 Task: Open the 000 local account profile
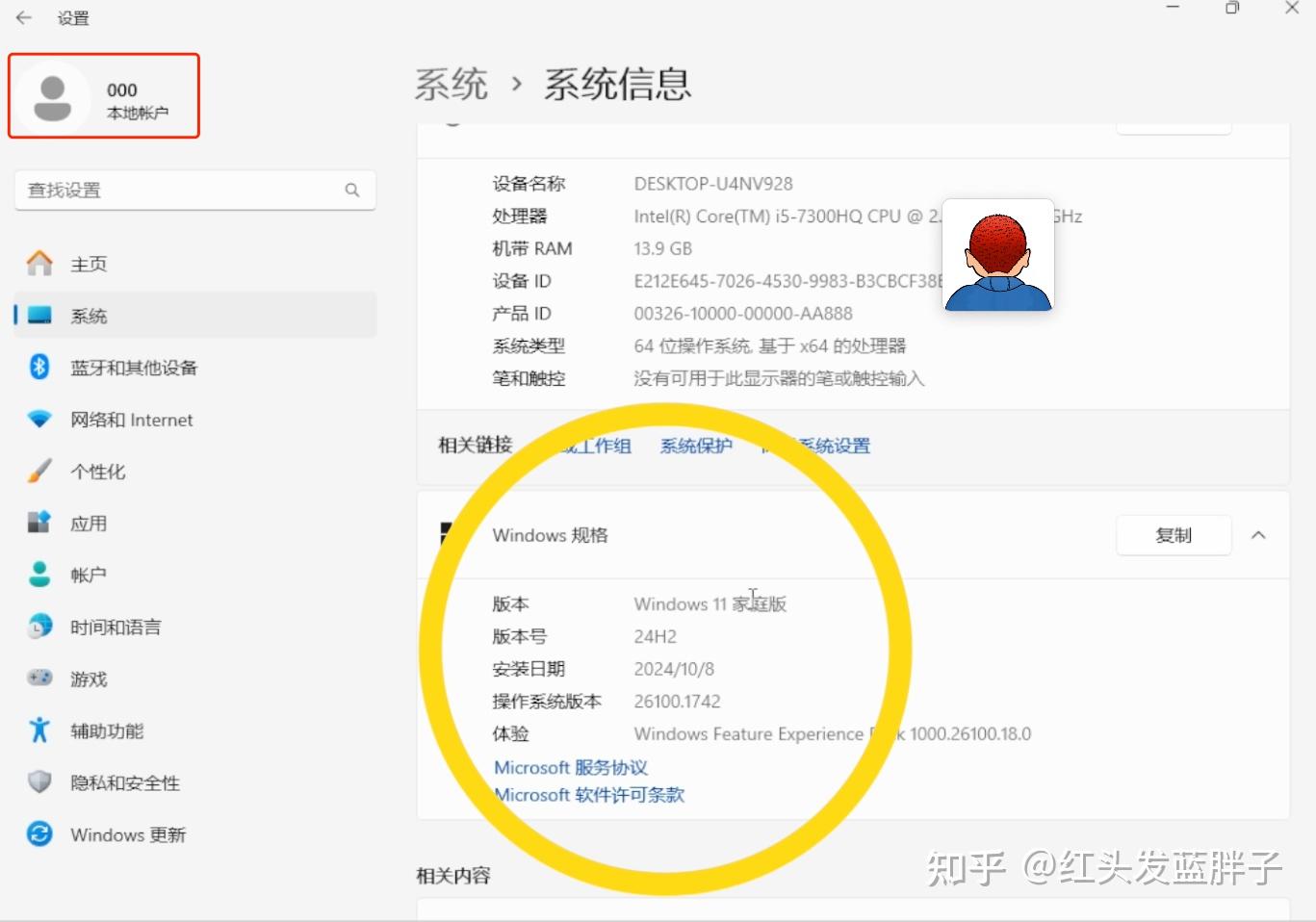pos(104,96)
